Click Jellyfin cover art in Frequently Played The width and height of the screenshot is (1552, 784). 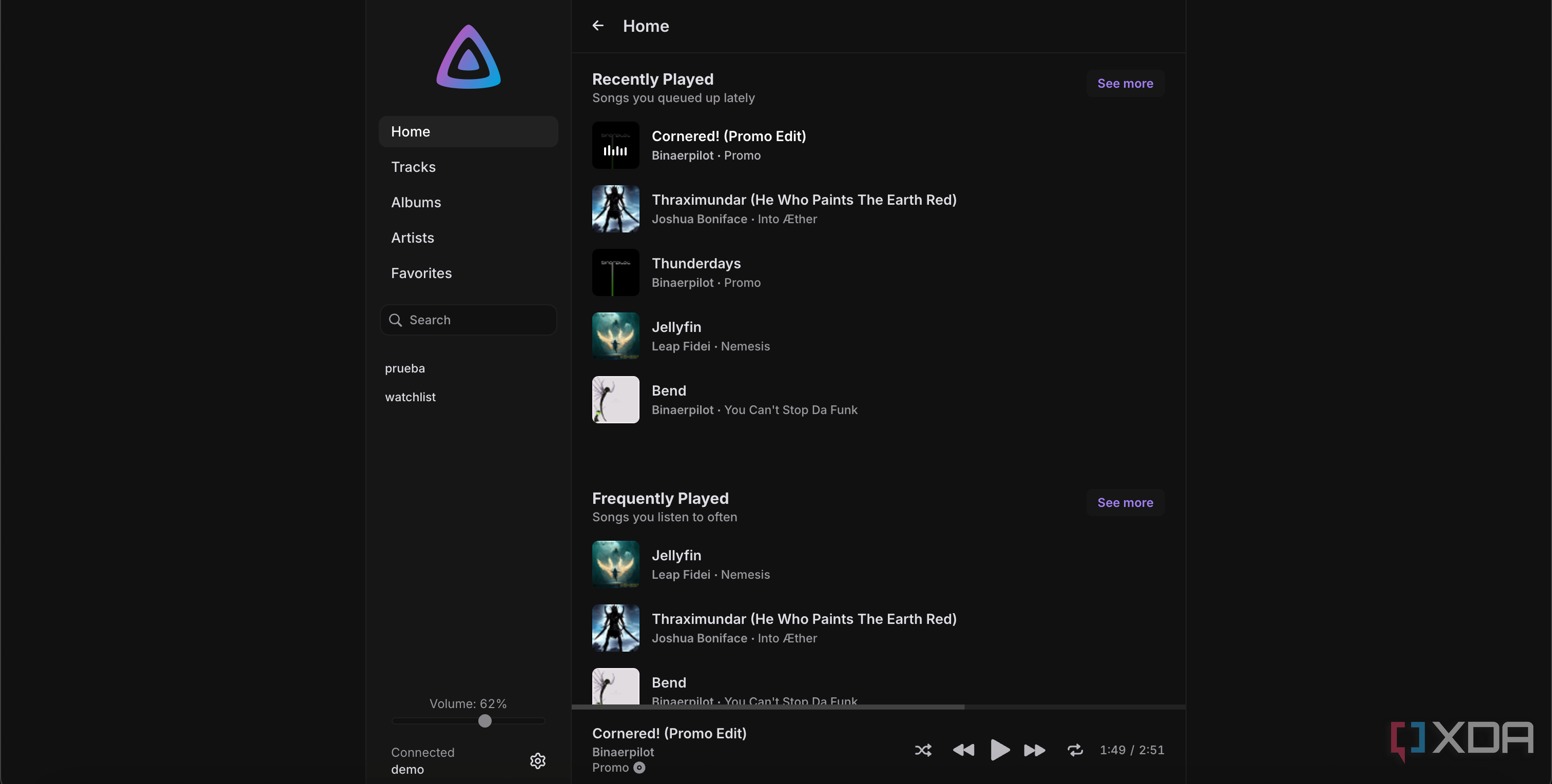[x=615, y=564]
